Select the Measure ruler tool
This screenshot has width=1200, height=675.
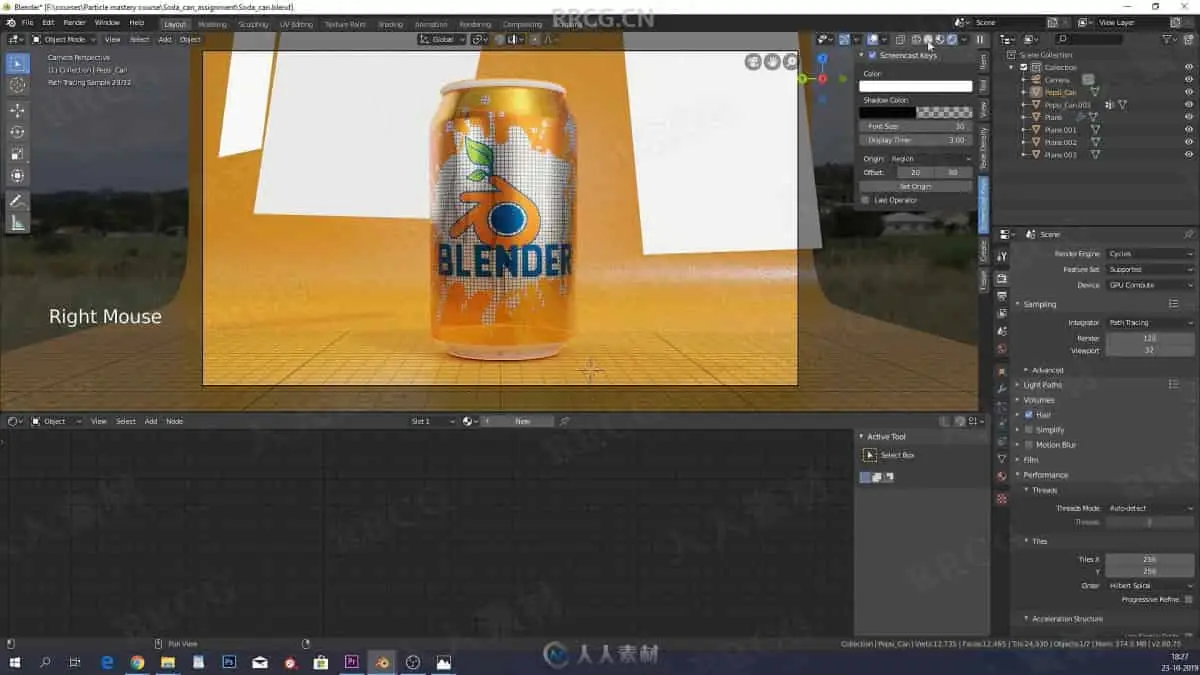click(x=17, y=223)
